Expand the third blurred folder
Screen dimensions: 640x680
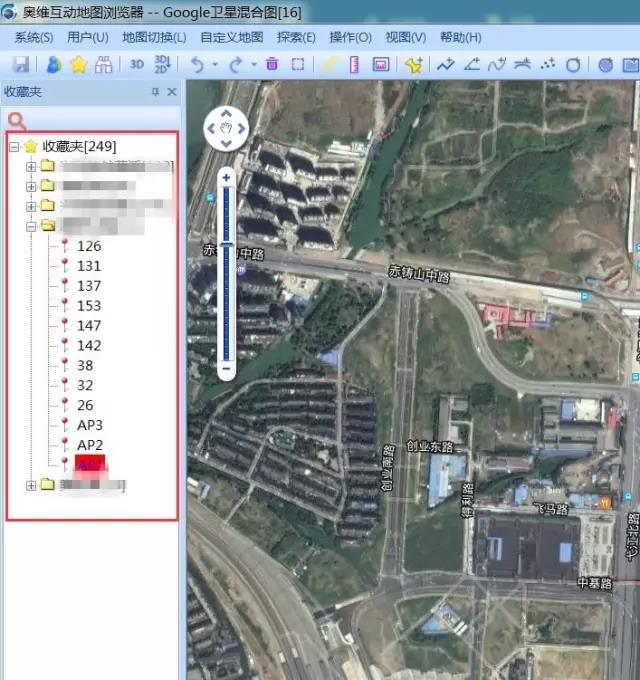pyautogui.click(x=31, y=206)
